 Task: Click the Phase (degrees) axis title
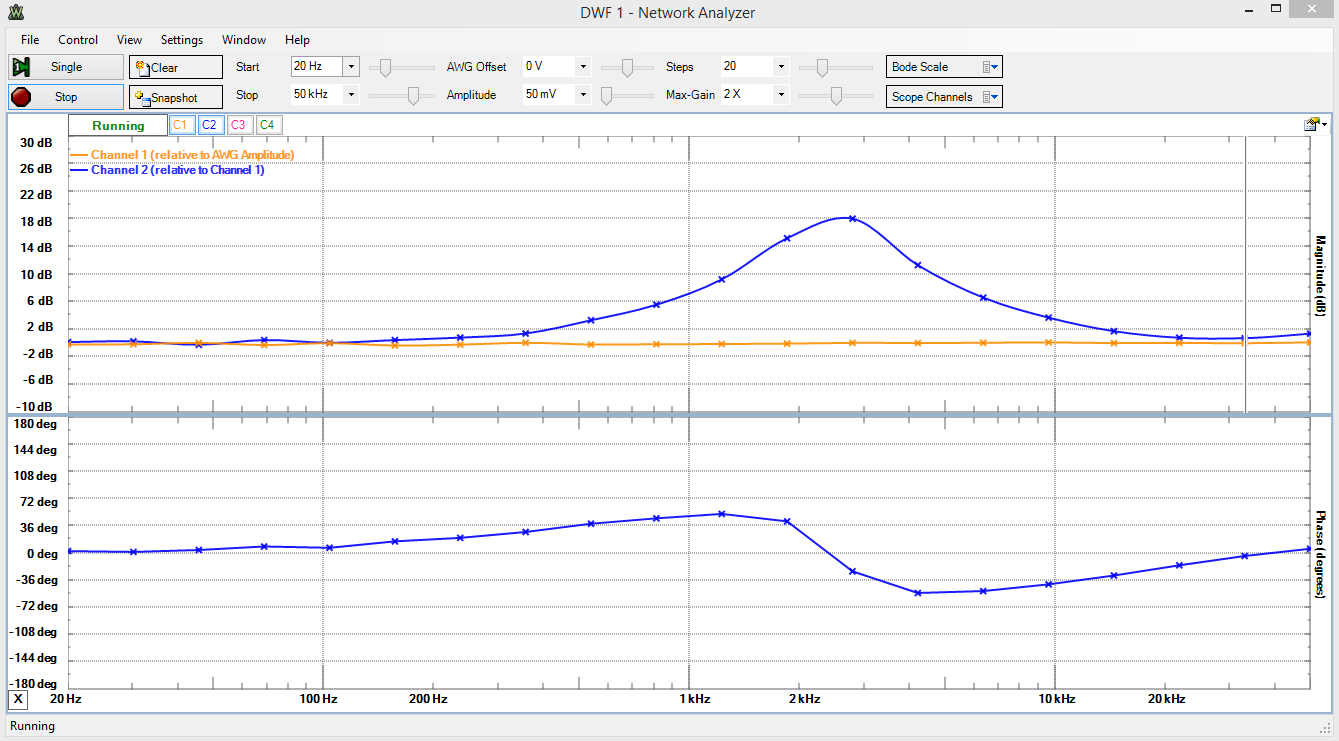[1320, 555]
